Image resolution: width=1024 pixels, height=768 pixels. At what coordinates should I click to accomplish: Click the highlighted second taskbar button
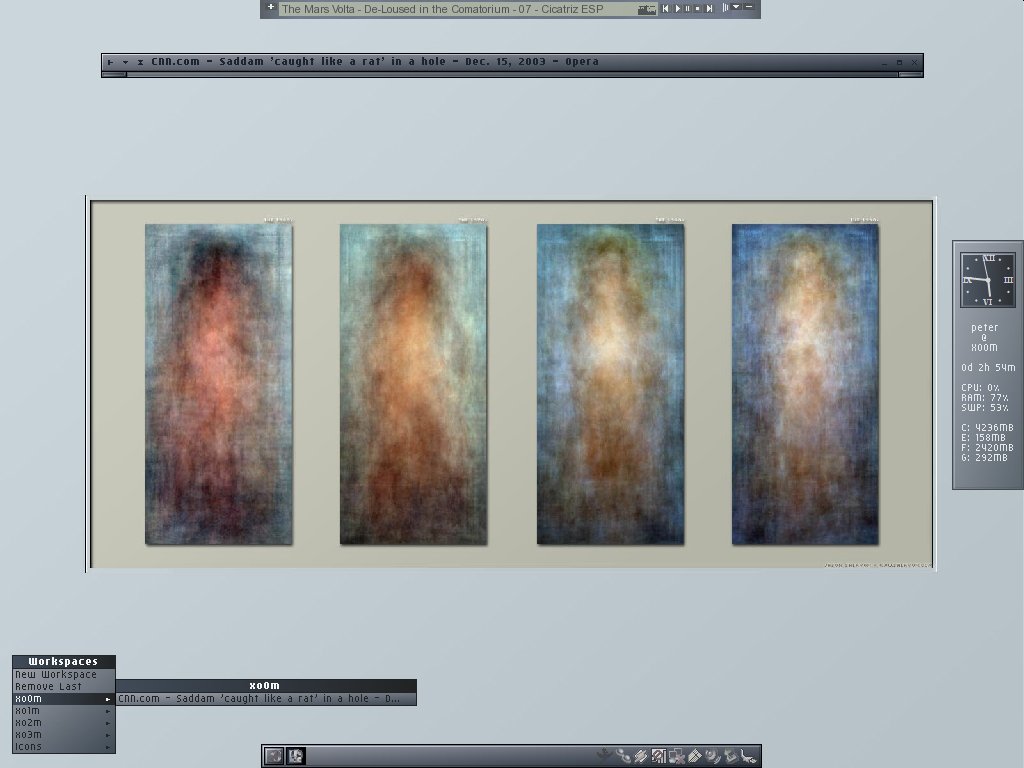tap(296, 756)
